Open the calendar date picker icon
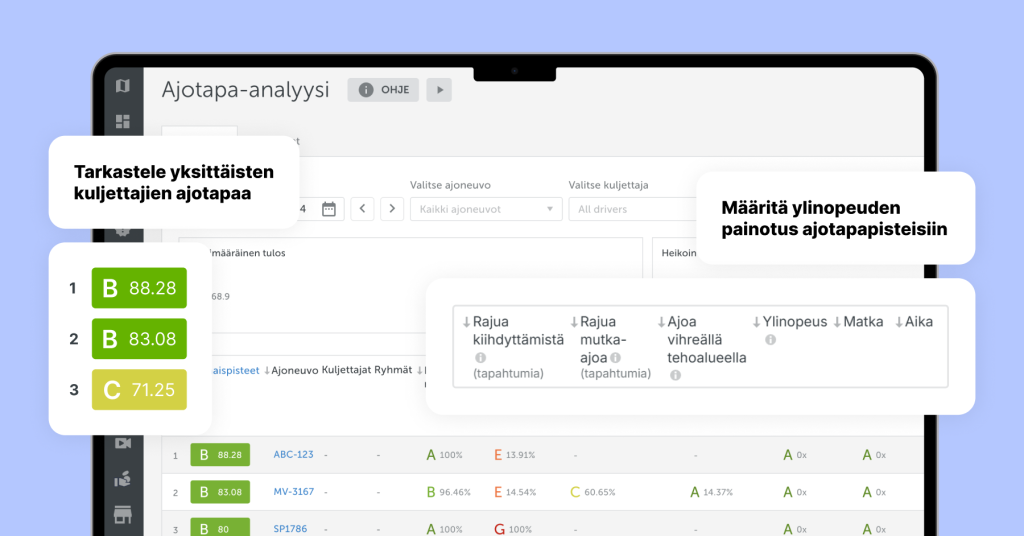This screenshot has height=536, width=1024. tap(329, 209)
